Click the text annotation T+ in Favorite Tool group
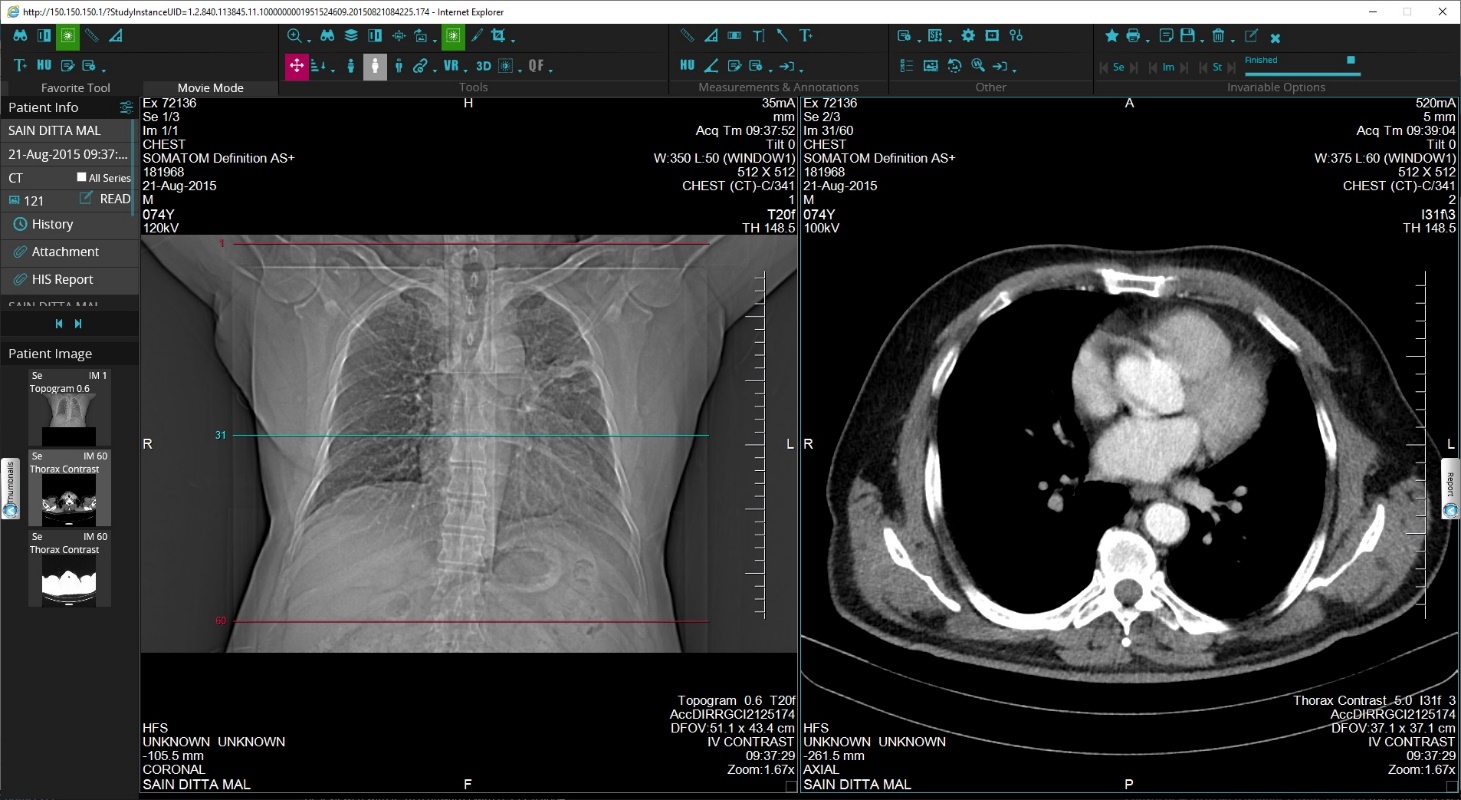Viewport: 1461px width, 800px height. 20,65
